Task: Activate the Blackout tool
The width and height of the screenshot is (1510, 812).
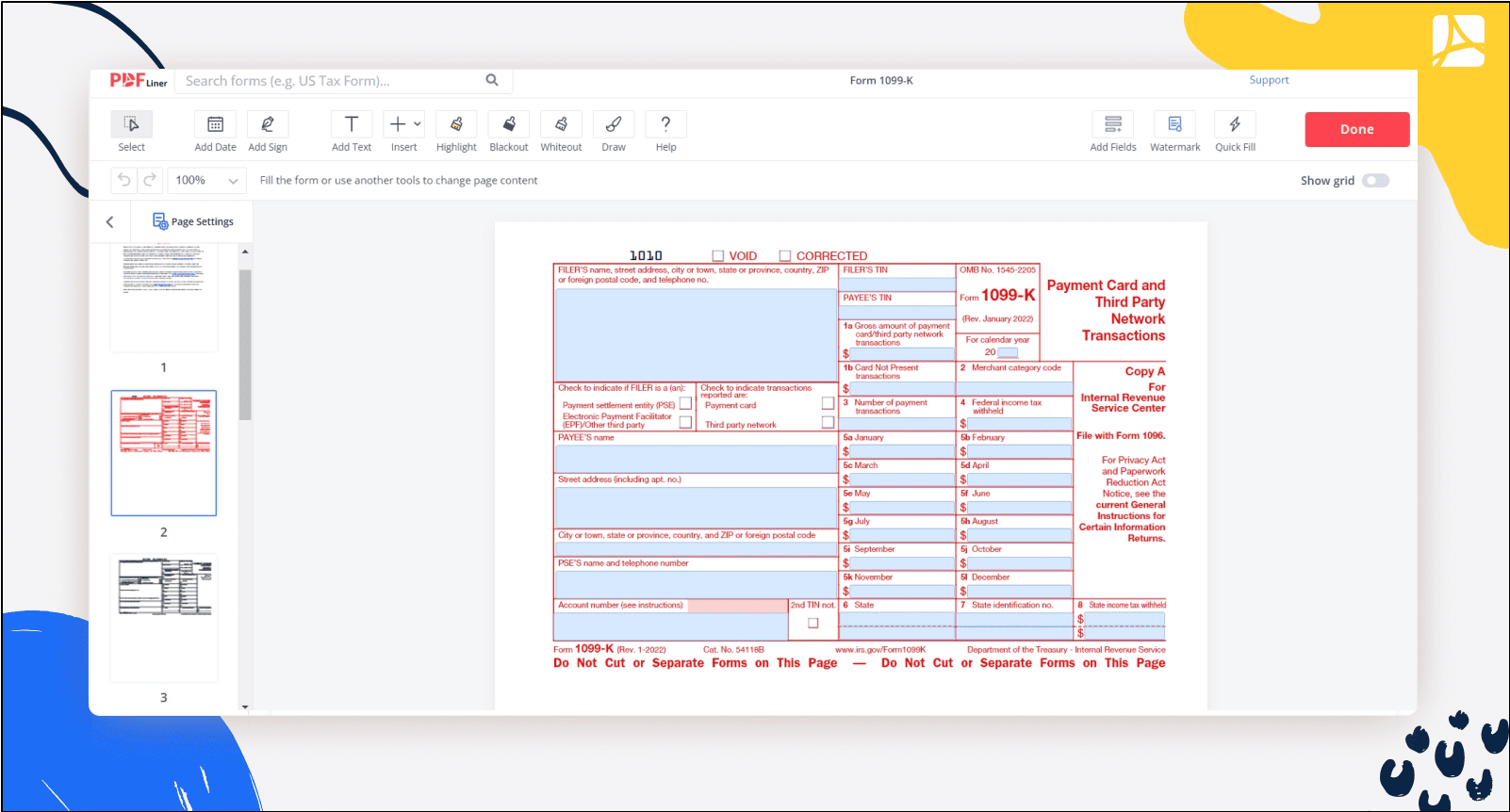Action: 509,124
